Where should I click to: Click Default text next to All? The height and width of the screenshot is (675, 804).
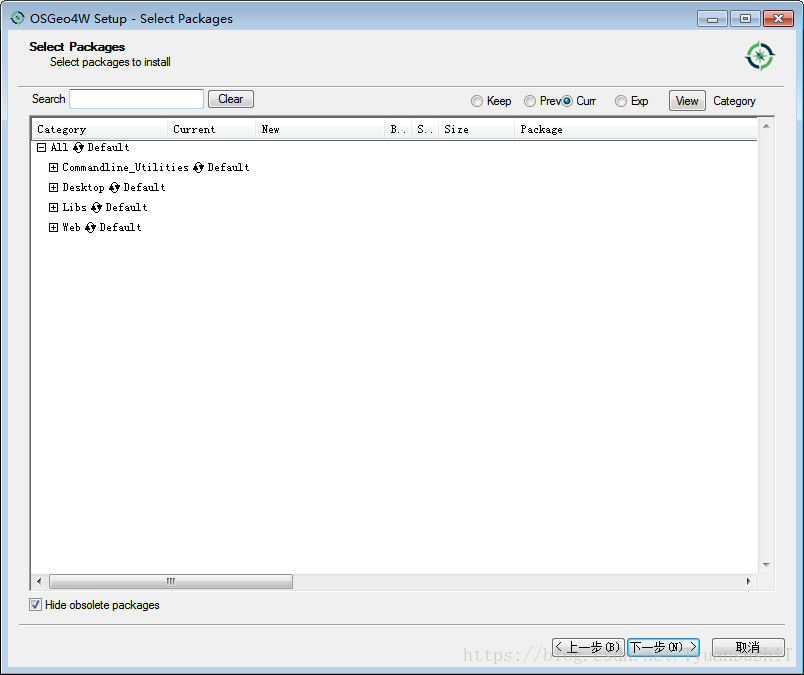(109, 148)
